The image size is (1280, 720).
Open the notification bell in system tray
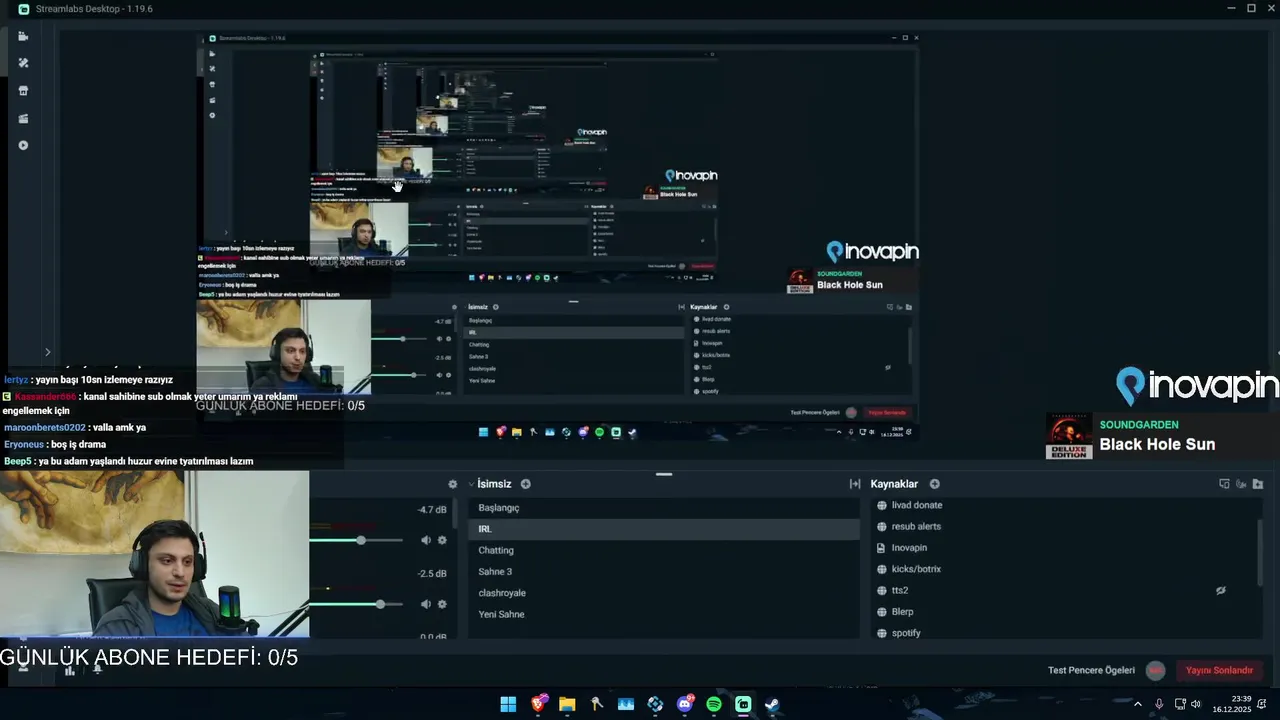click(x=1262, y=704)
